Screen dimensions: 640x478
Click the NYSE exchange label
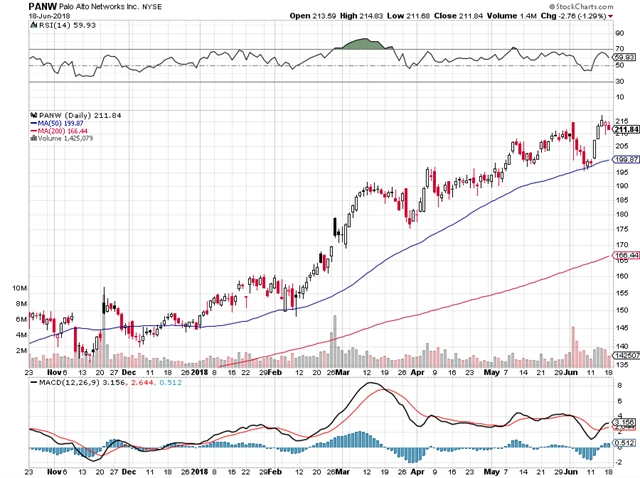coord(152,7)
